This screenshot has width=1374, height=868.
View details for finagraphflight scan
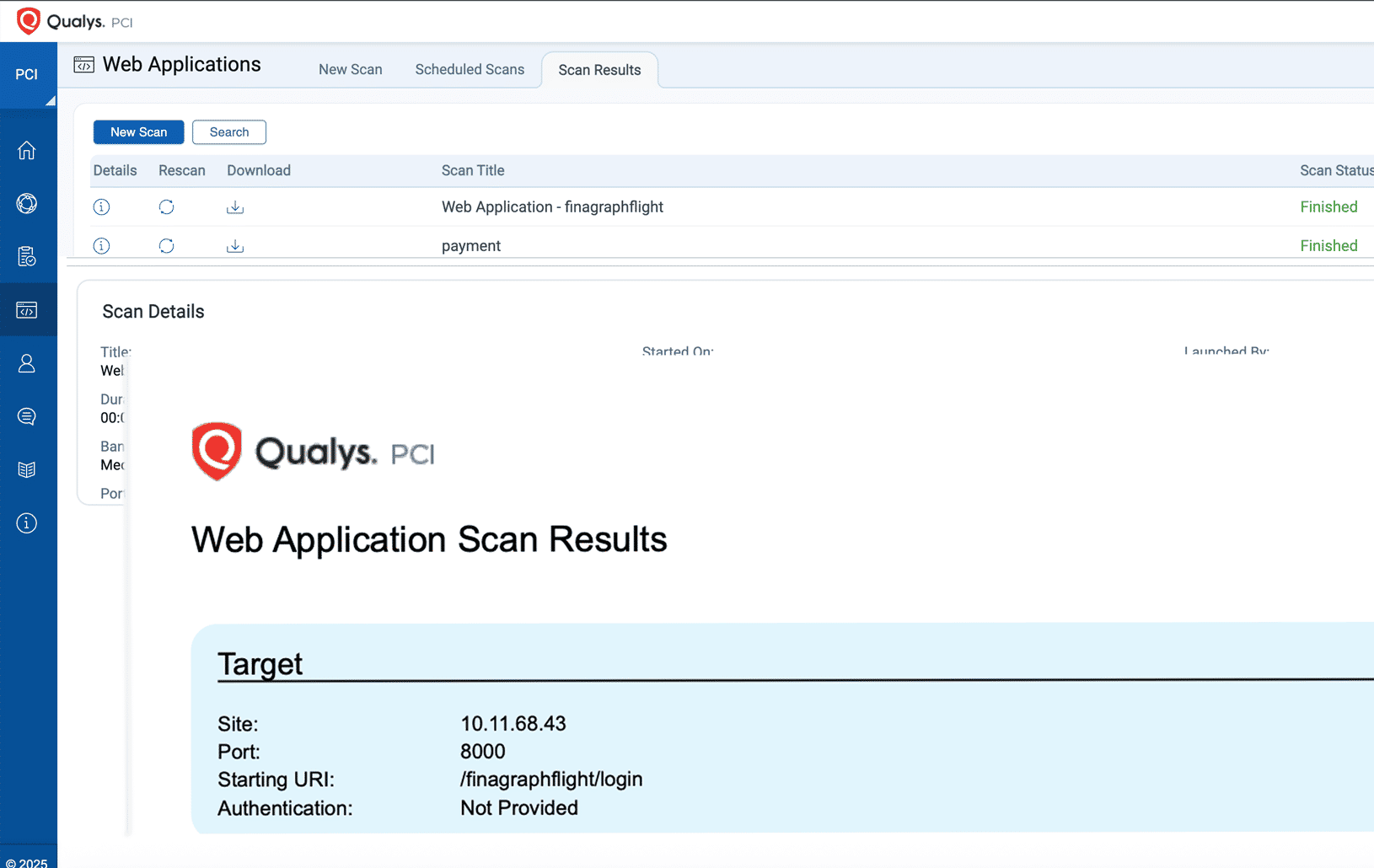(101, 207)
